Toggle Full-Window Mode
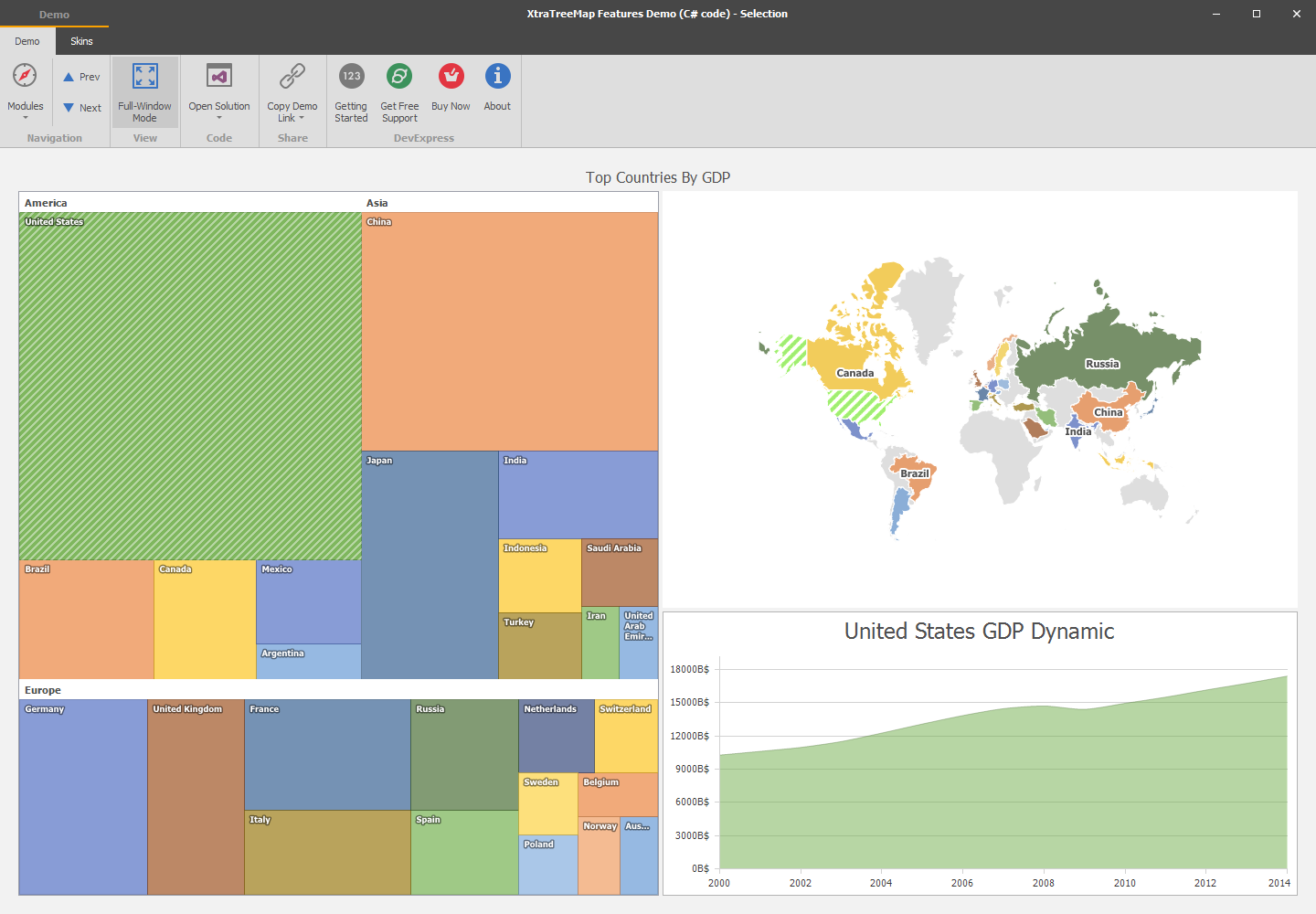 [x=144, y=91]
